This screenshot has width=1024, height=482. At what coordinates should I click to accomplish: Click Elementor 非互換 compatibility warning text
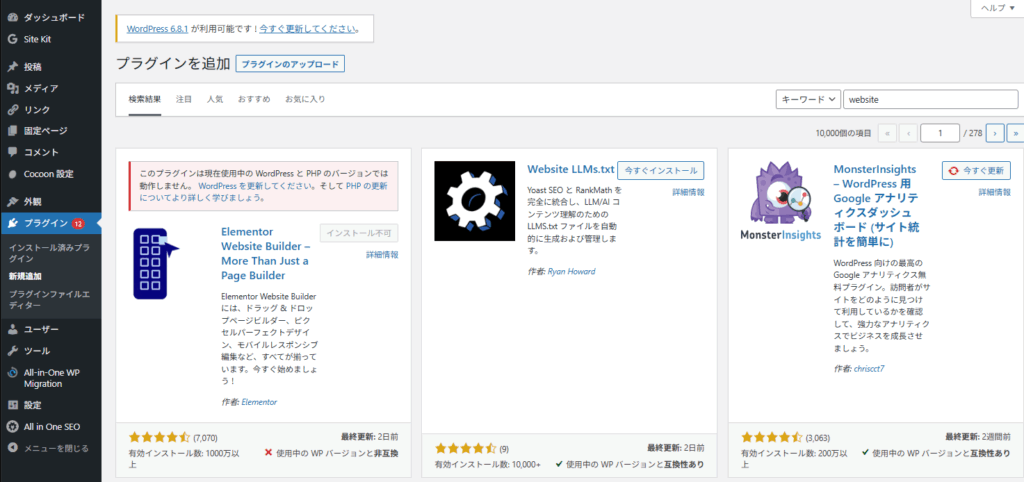(x=332, y=453)
